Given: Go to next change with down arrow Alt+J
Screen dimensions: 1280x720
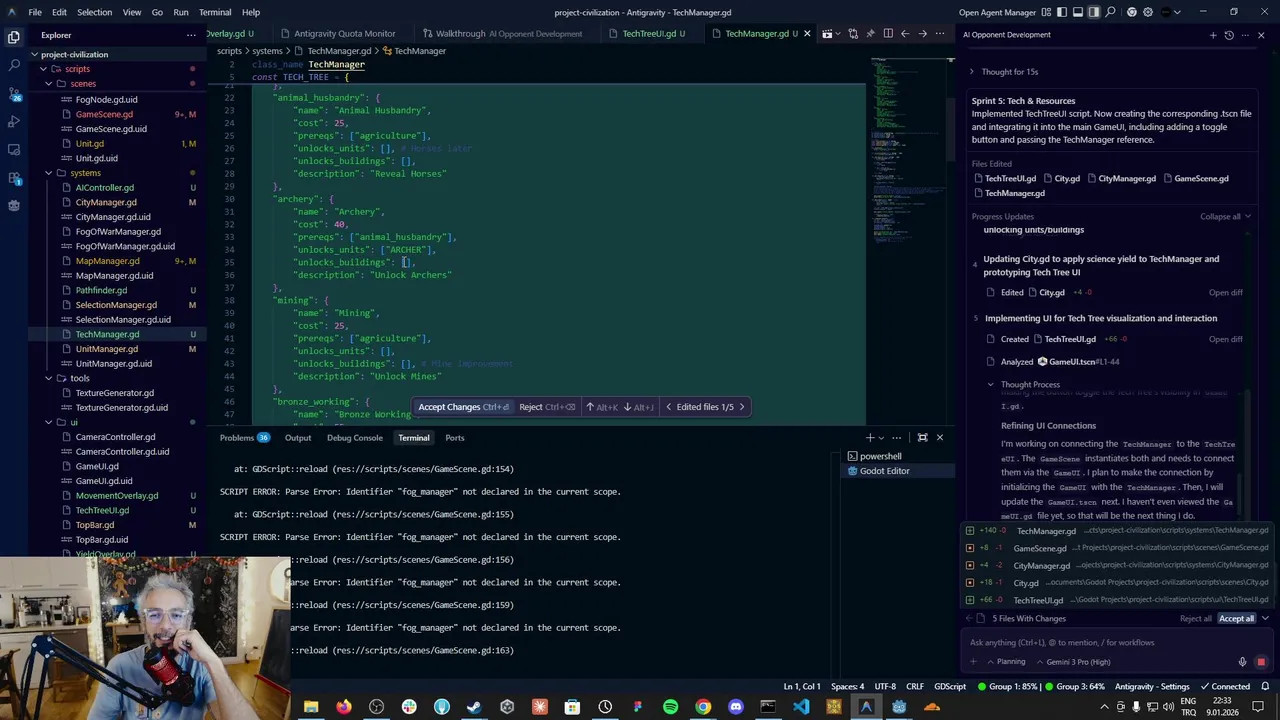Looking at the screenshot, I should pos(639,407).
